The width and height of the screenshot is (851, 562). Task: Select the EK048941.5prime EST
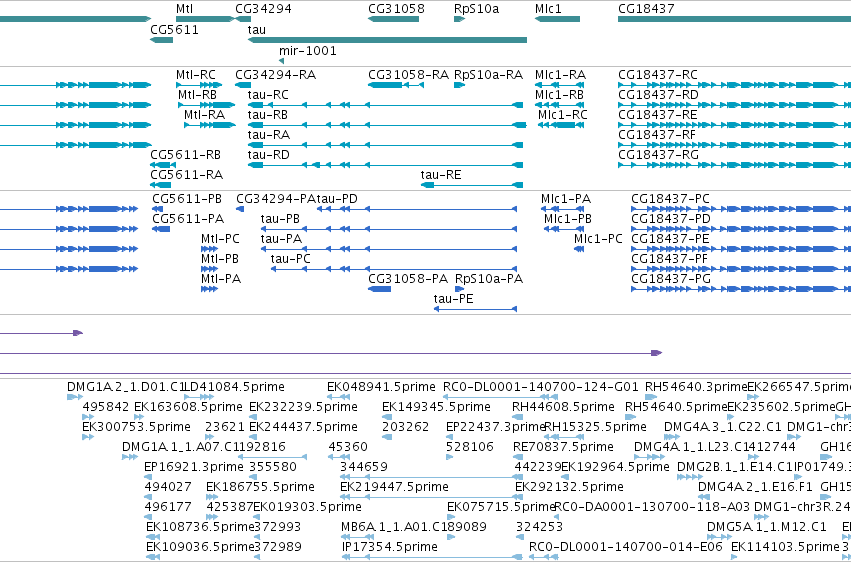[x=338, y=397]
